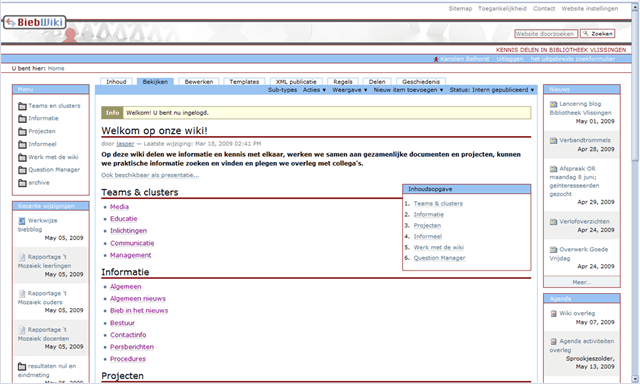Viewport: 640px width, 384px height.
Task: Open the Contact link in header
Action: pos(544,9)
